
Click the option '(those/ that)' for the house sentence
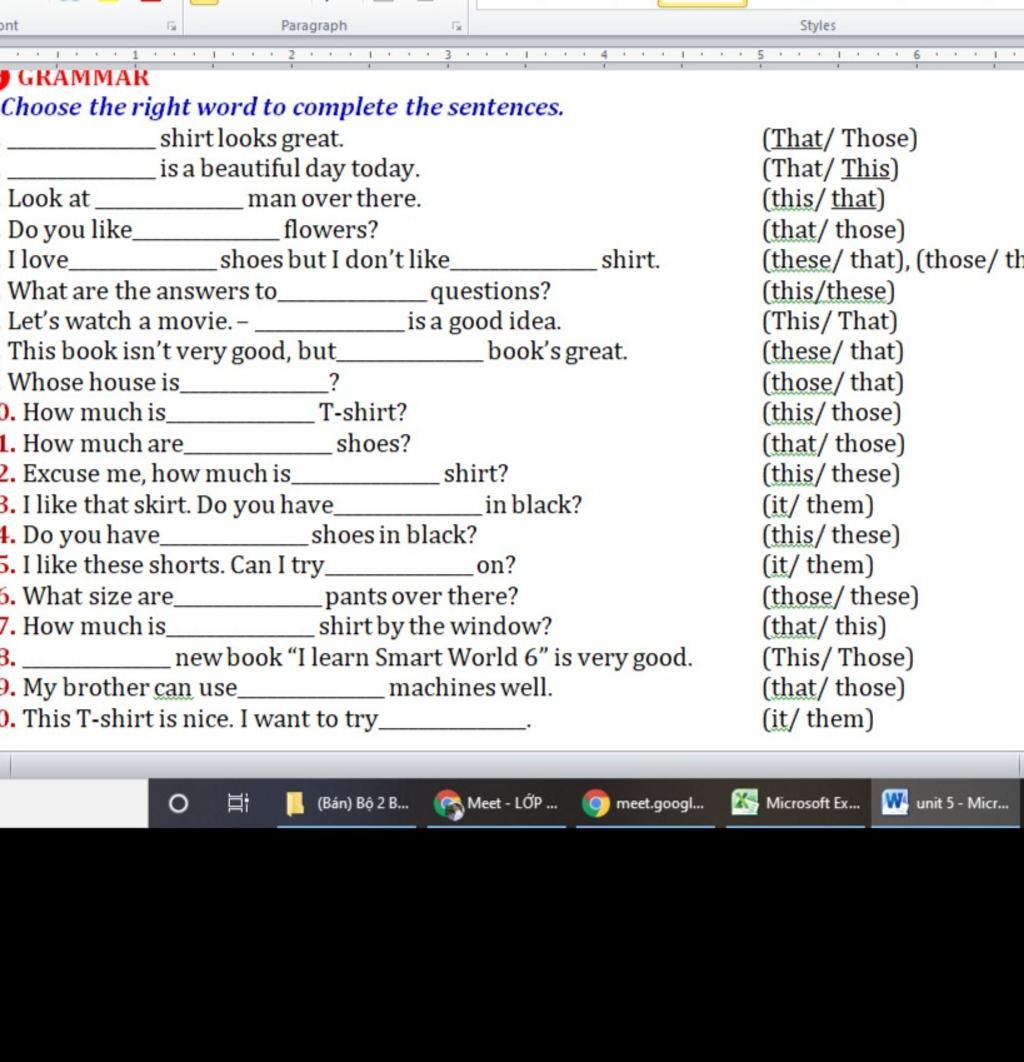pos(833,383)
